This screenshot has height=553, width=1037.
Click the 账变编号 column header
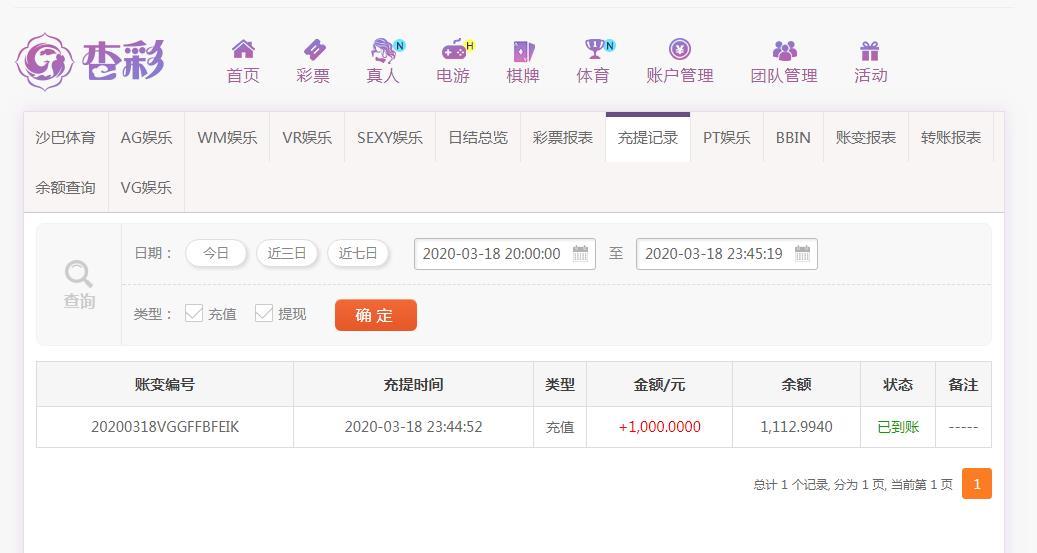coord(165,384)
